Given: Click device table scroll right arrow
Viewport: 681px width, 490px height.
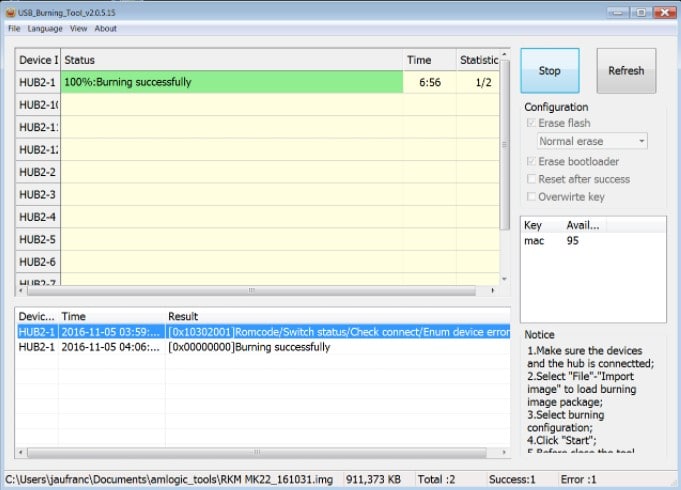Looking at the screenshot, I should tap(493, 291).
